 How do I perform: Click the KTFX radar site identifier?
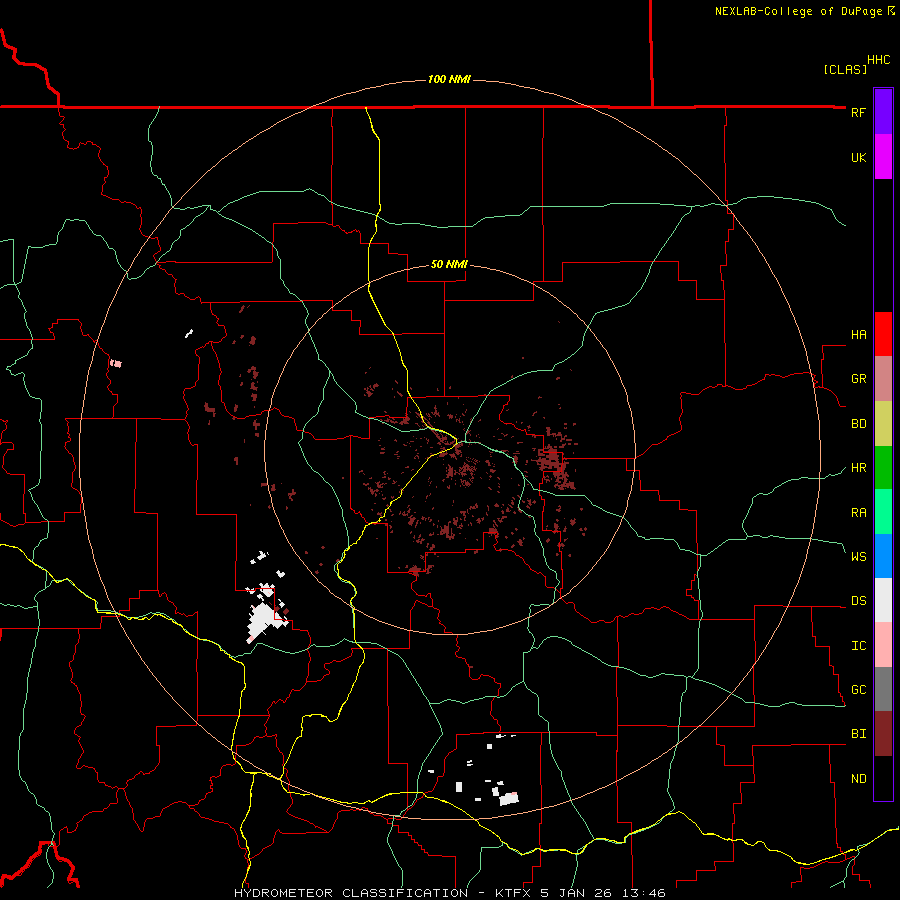pyautogui.click(x=514, y=893)
